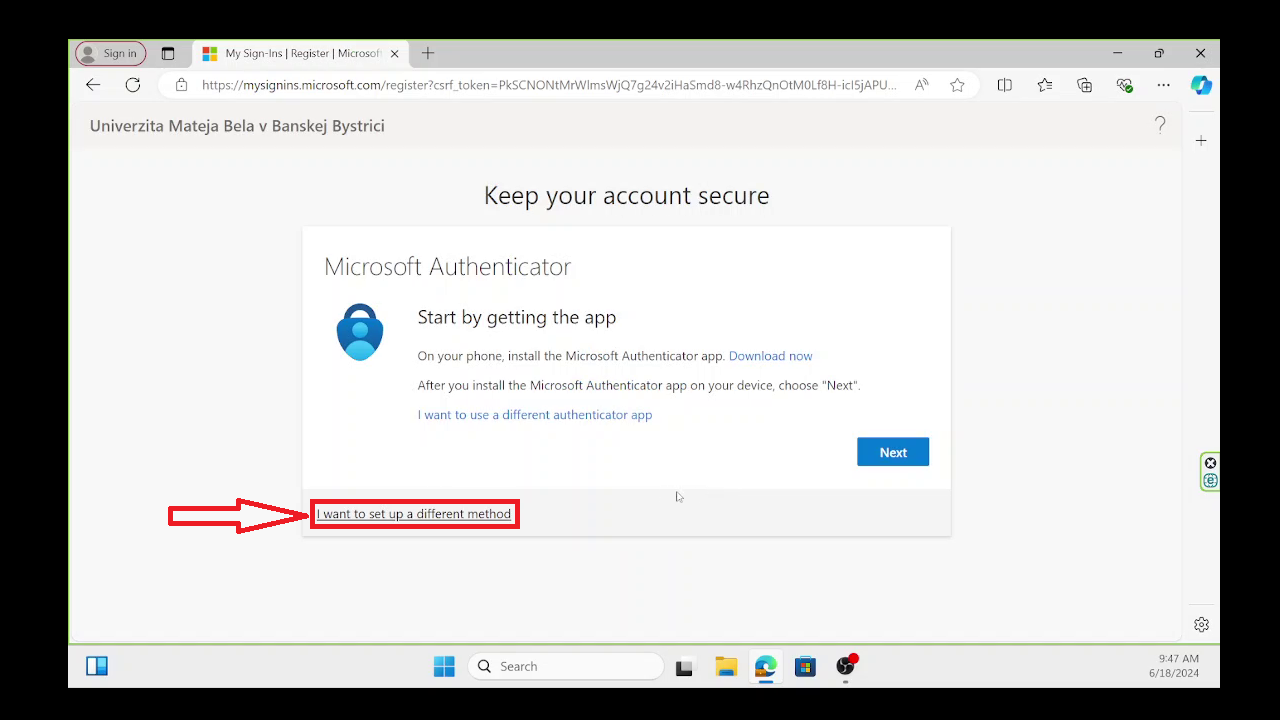Click the Next button
Image resolution: width=1280 pixels, height=720 pixels.
coord(893,452)
